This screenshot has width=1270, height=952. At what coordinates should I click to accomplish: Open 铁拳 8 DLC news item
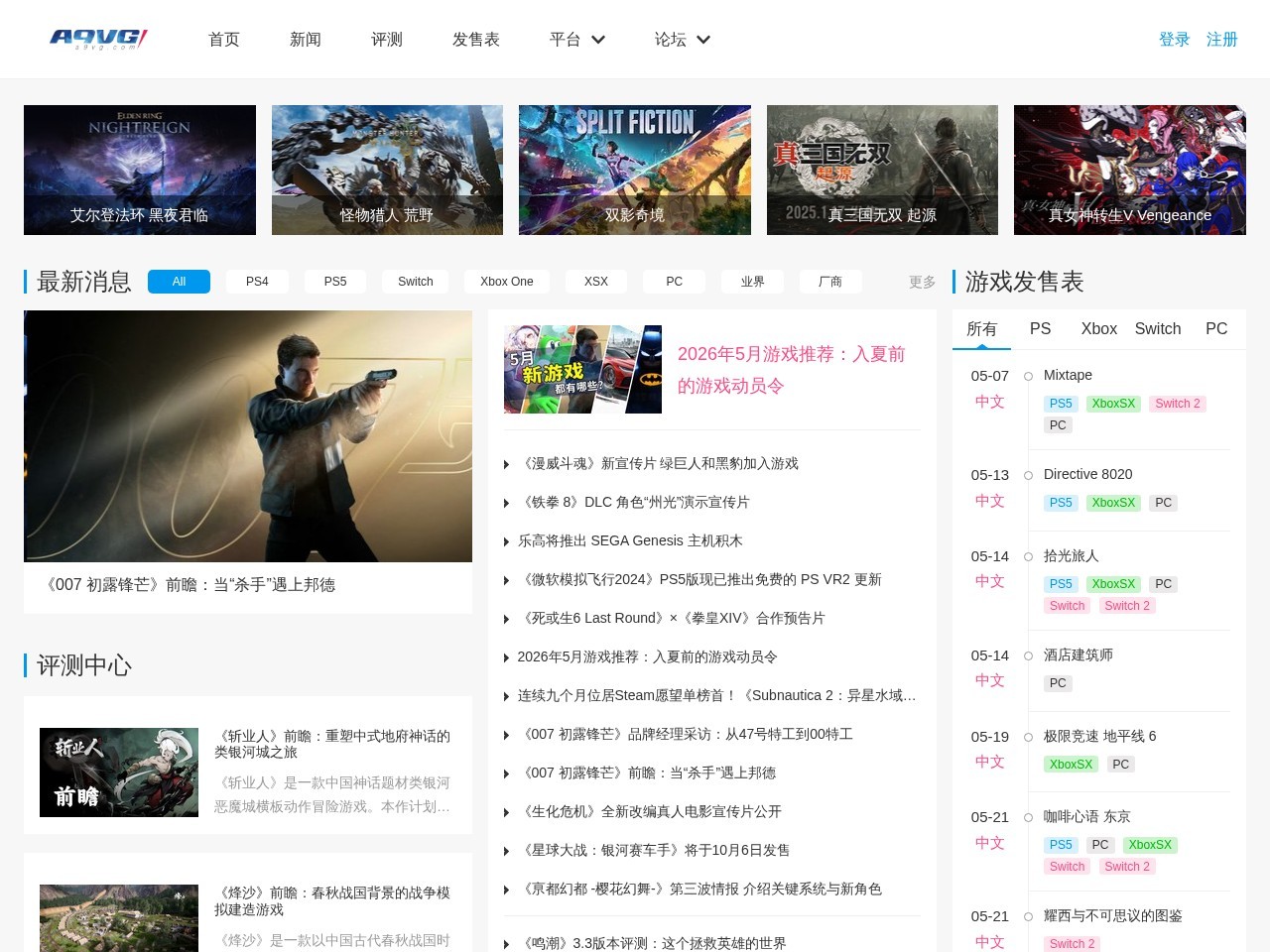[634, 503]
